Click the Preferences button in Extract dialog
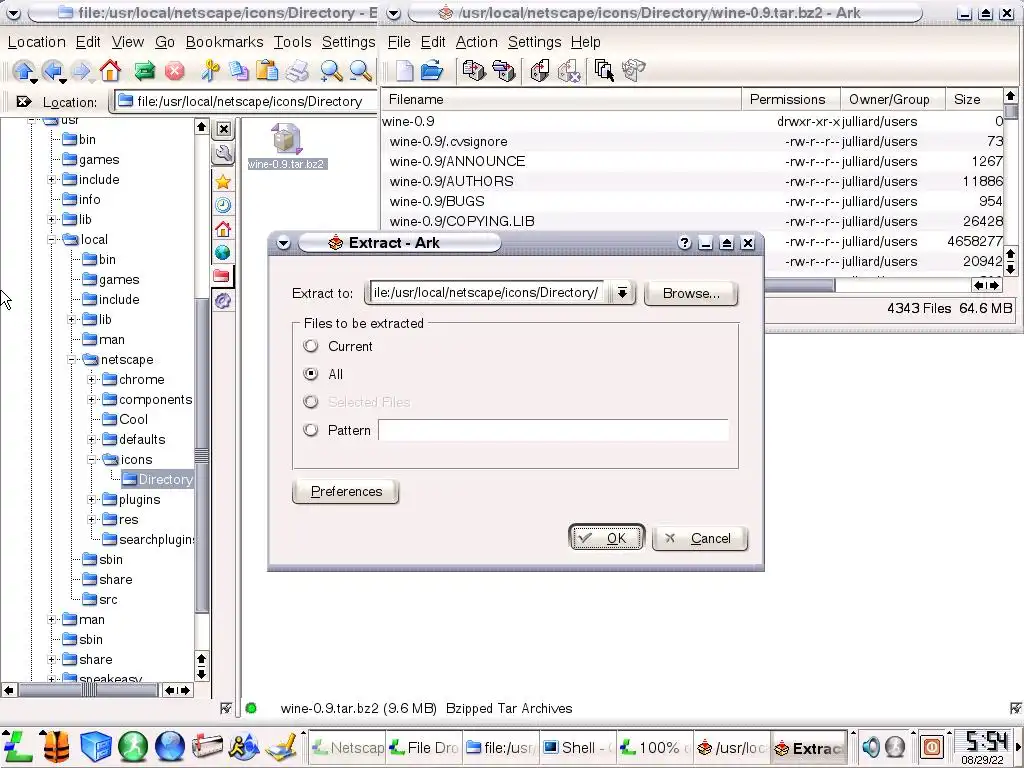 (346, 492)
